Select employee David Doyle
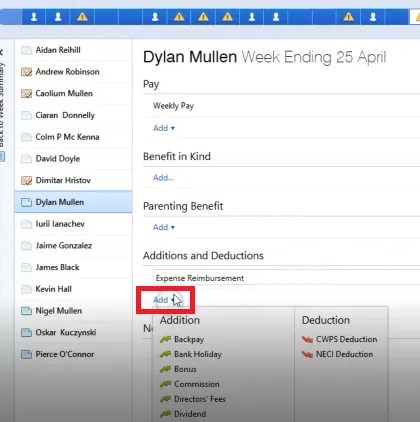The width and height of the screenshot is (420, 422). point(73,159)
